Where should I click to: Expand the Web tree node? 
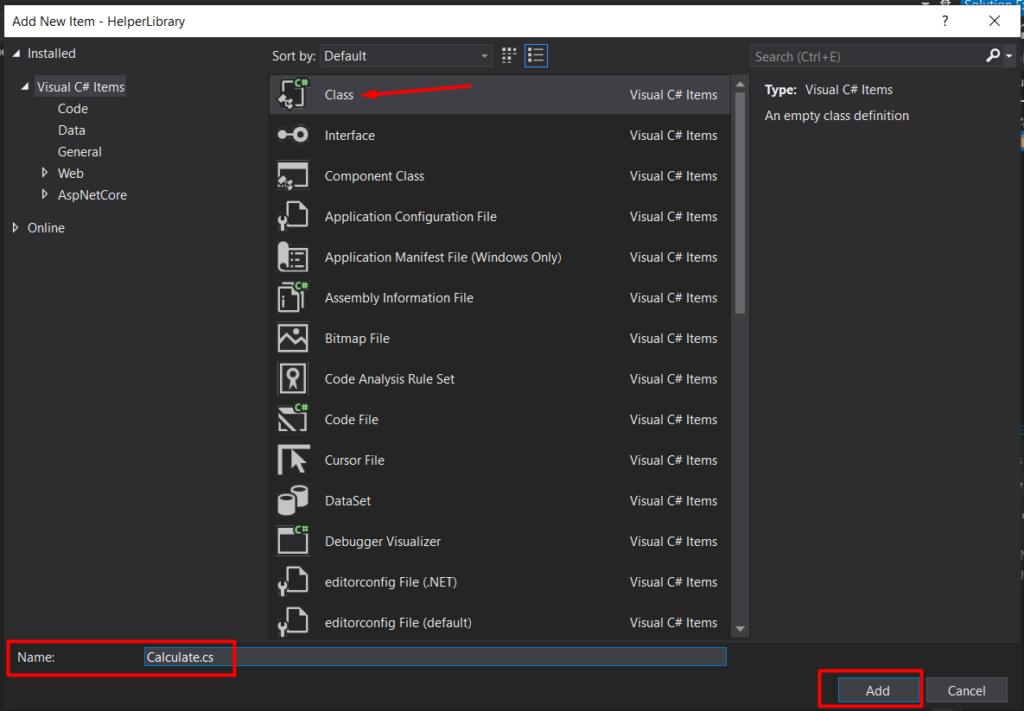pos(46,172)
